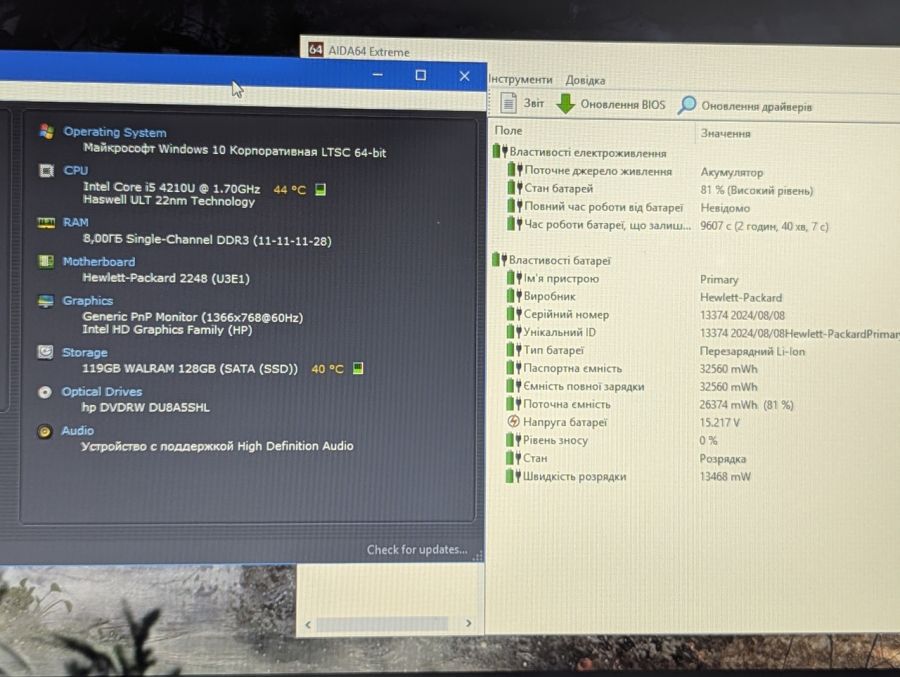Viewport: 900px width, 677px height.
Task: Click Hewlett-Packard 2248 (U3E1) text
Action: (x=166, y=278)
